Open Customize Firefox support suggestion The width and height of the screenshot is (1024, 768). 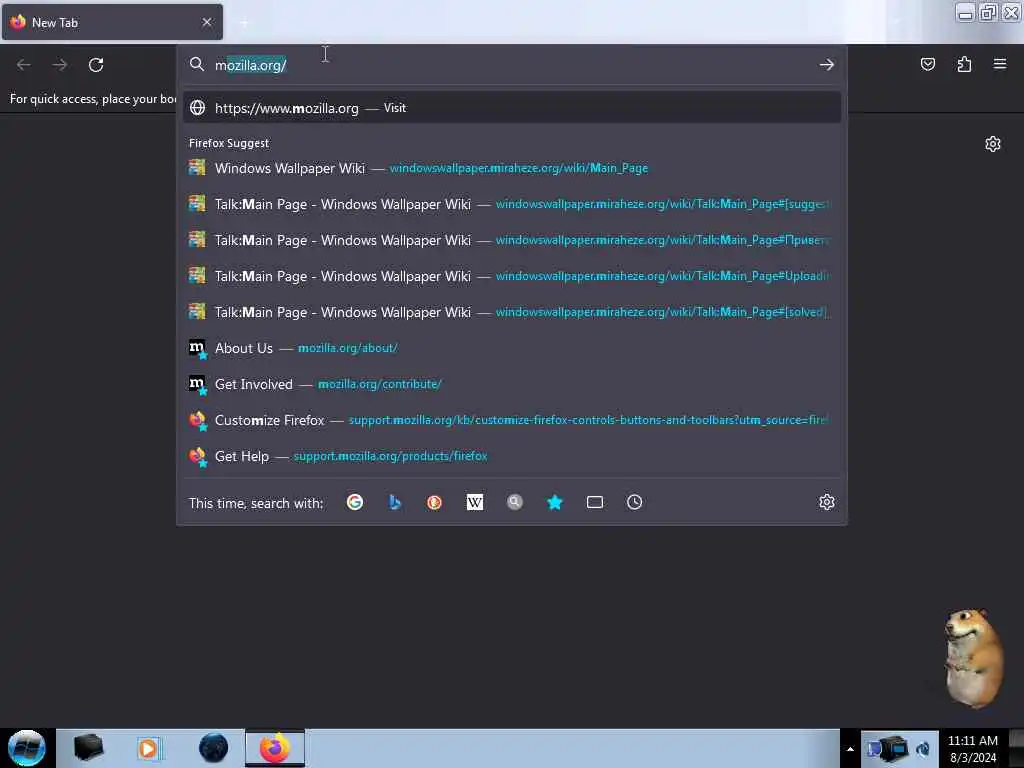pos(511,419)
